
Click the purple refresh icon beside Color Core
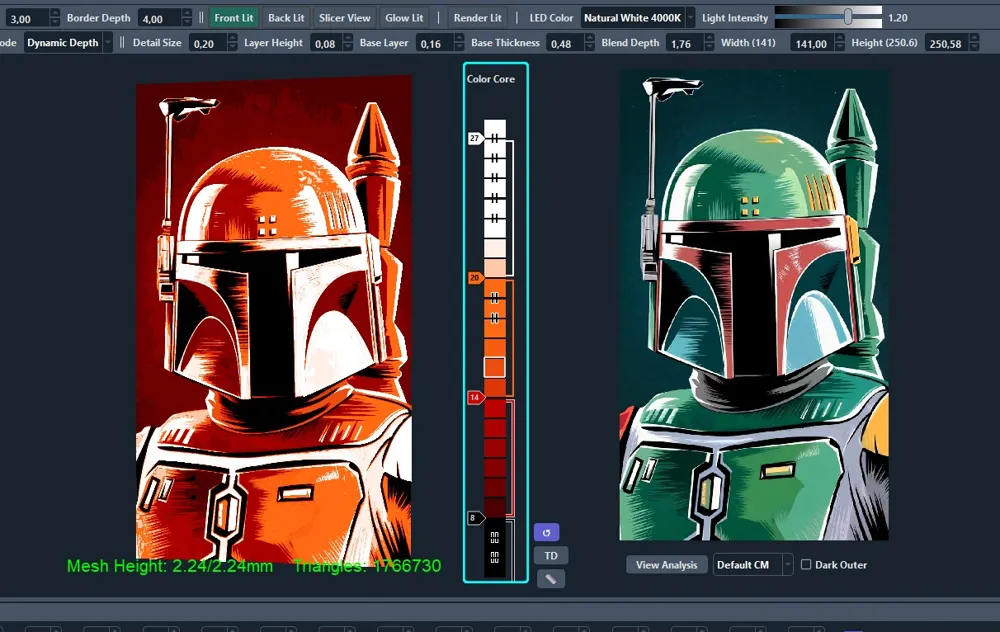coord(547,532)
